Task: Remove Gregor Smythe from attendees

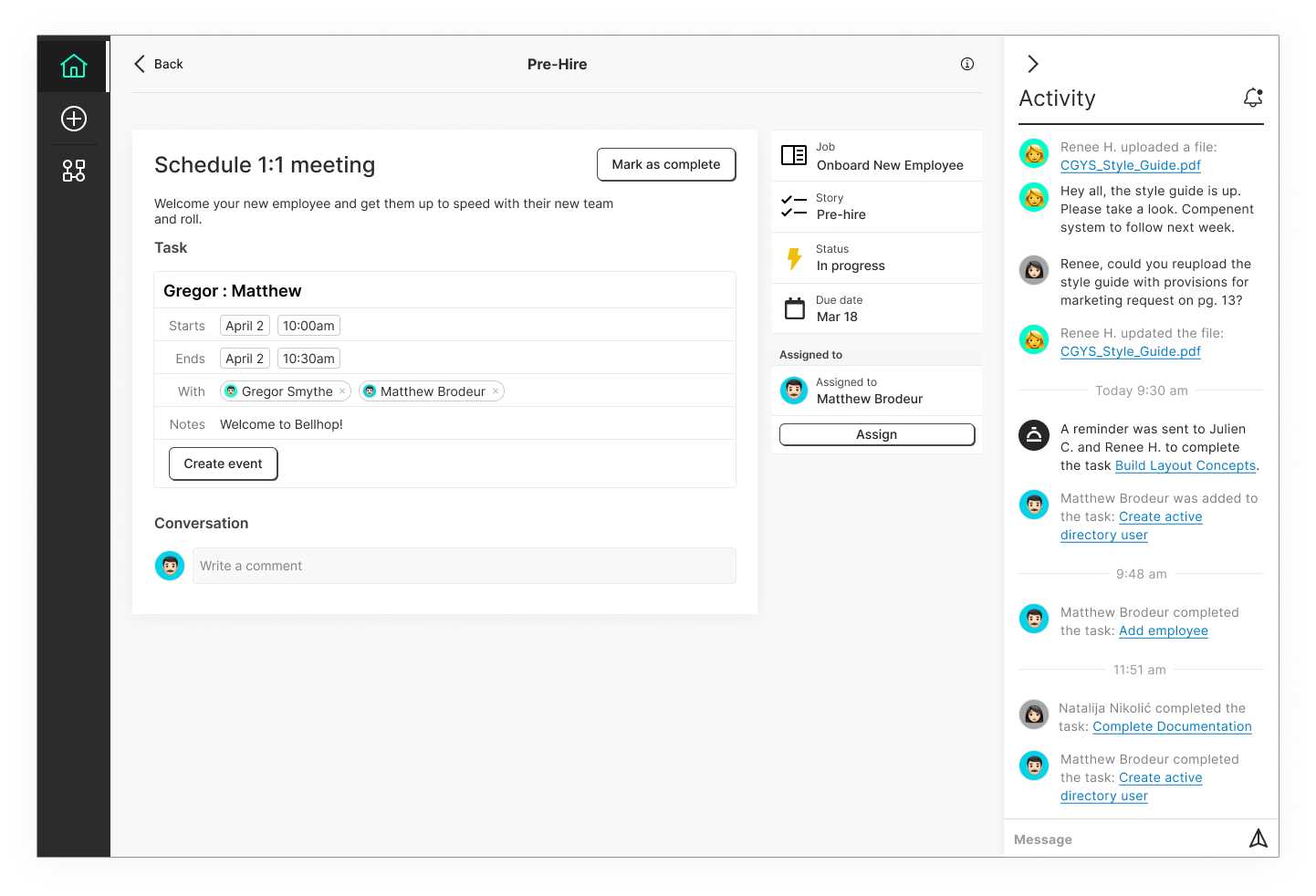Action: pos(342,391)
